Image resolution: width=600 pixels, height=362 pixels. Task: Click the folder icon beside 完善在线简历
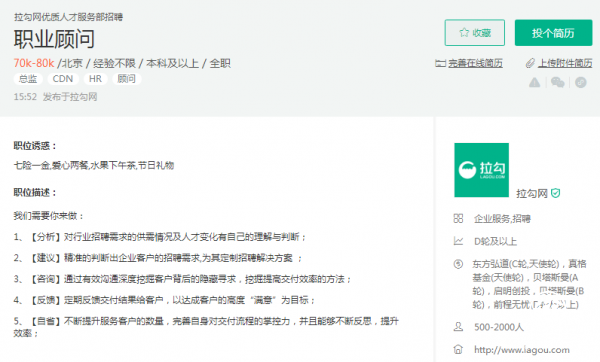[440, 64]
